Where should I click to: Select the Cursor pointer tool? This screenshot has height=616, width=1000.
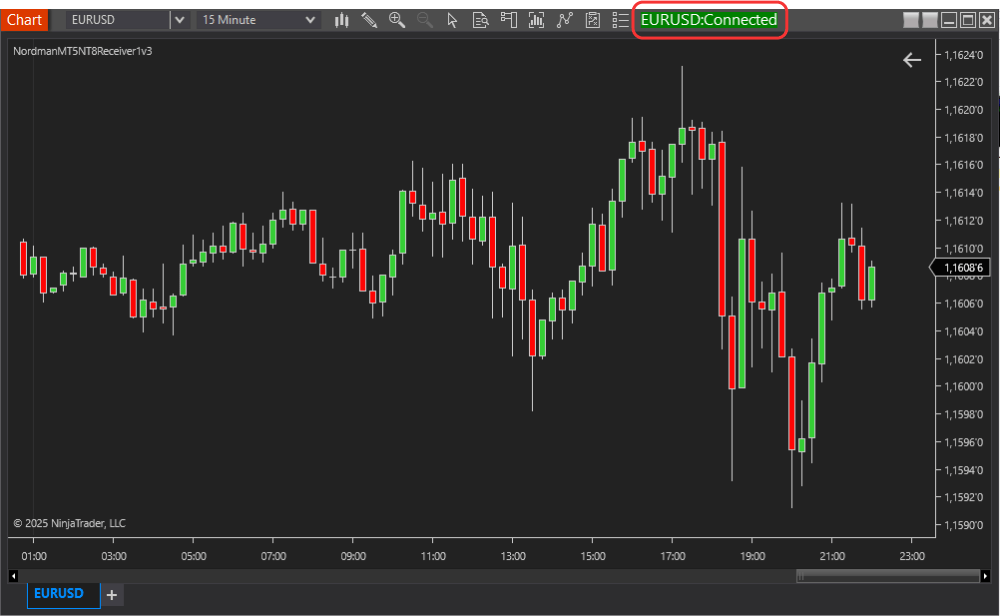tap(451, 19)
